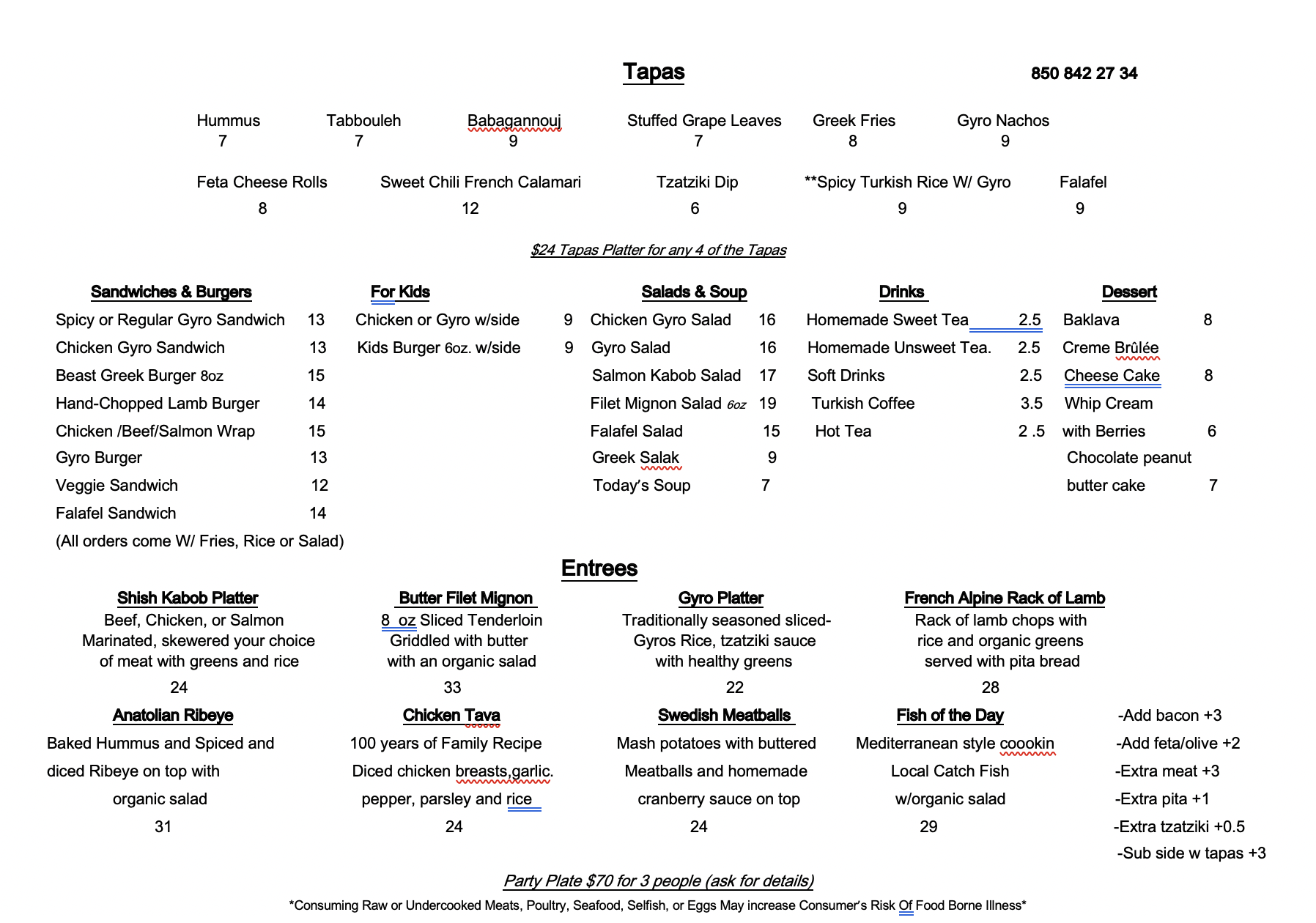Click the Shish Kabob Platter title
This screenshot has width=1316, height=923.
tap(188, 598)
